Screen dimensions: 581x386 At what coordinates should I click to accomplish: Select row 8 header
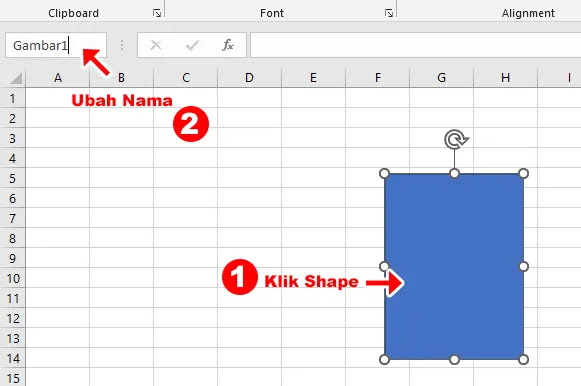(x=13, y=238)
